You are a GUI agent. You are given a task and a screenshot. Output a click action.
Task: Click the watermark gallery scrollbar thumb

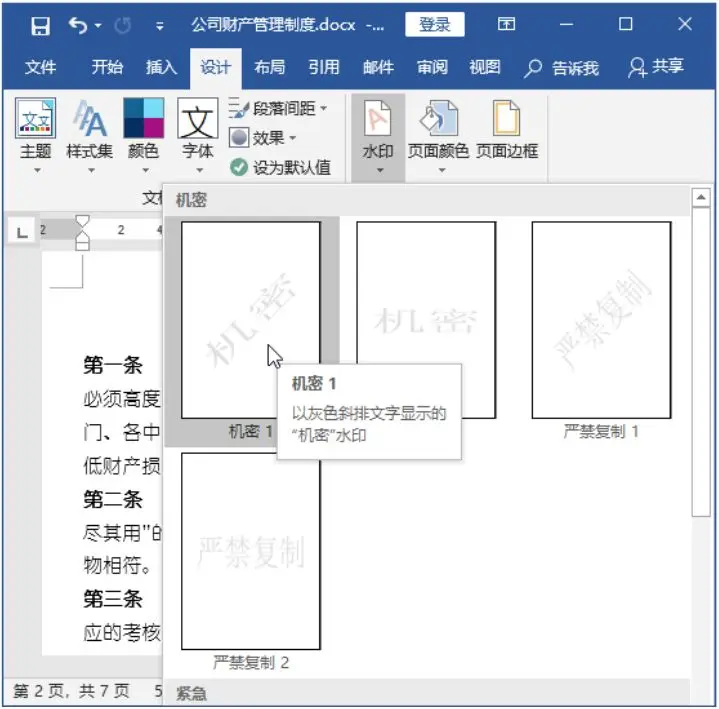(701, 362)
